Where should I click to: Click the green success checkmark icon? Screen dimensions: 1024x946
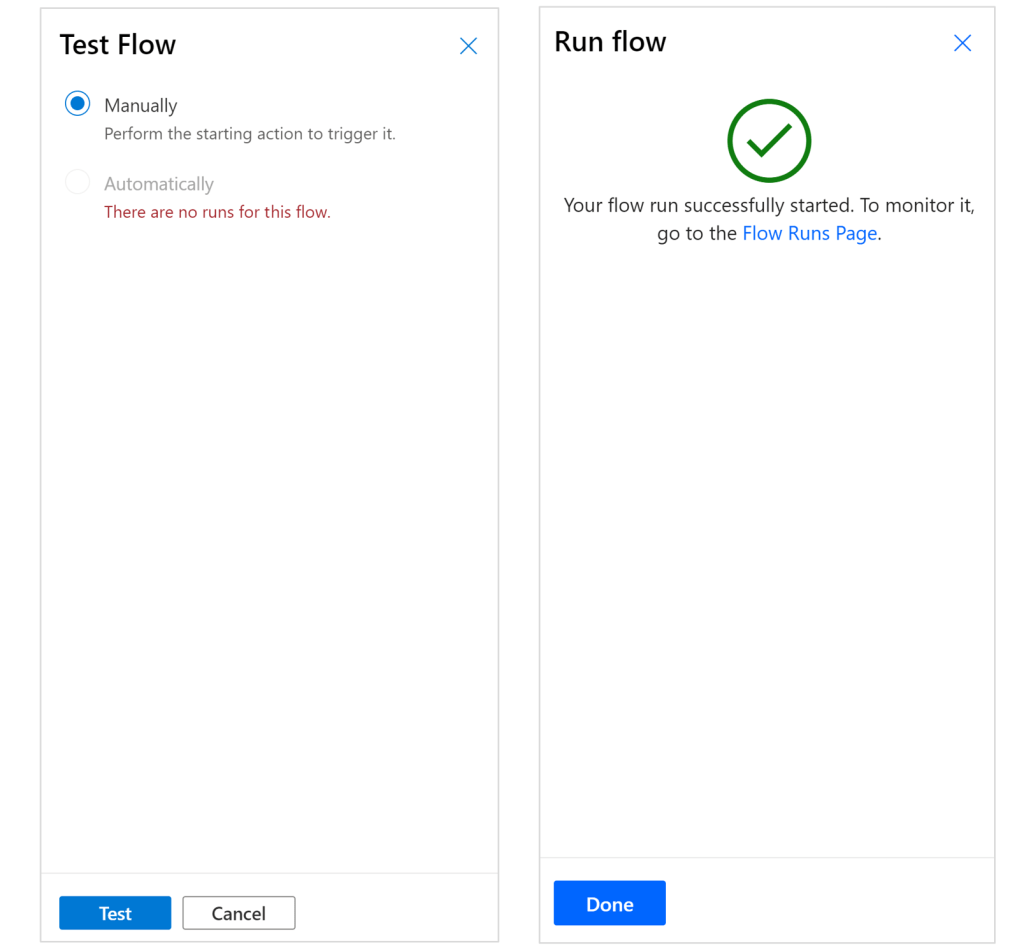point(768,141)
